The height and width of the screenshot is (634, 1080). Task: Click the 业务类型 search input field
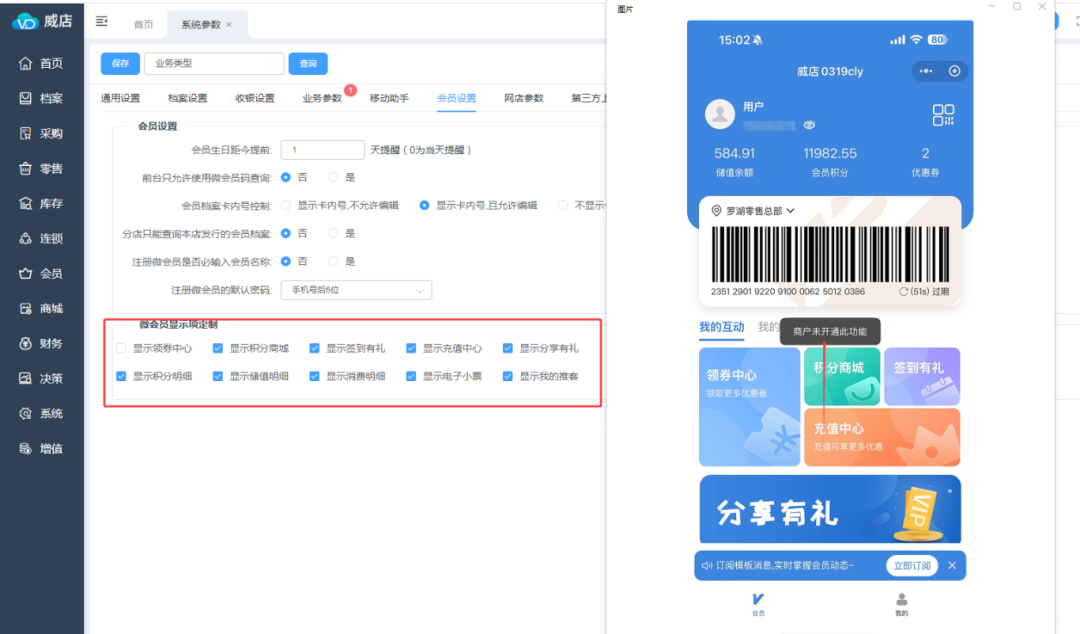coord(214,63)
